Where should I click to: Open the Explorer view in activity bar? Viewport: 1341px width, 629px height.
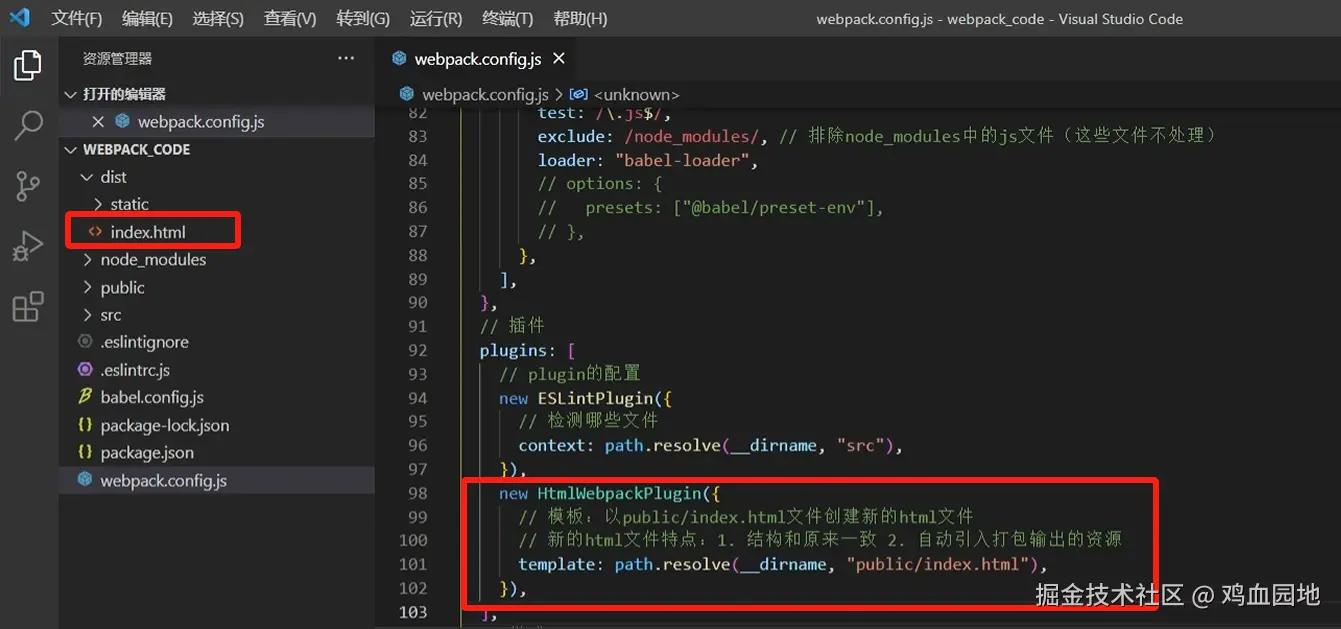tap(28, 66)
